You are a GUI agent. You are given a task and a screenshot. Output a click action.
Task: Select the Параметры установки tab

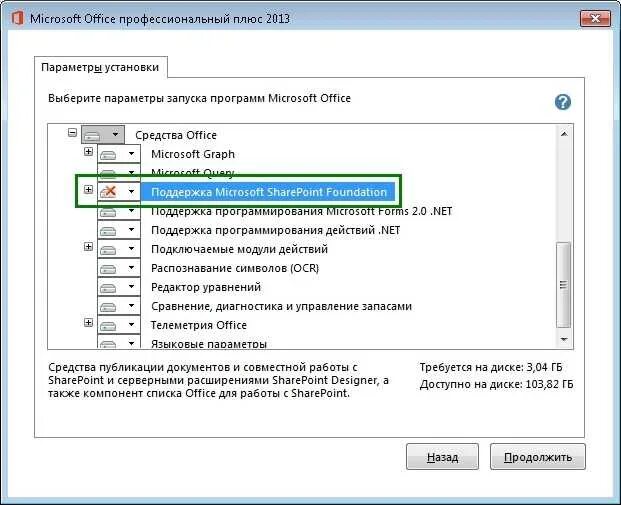click(x=100, y=67)
